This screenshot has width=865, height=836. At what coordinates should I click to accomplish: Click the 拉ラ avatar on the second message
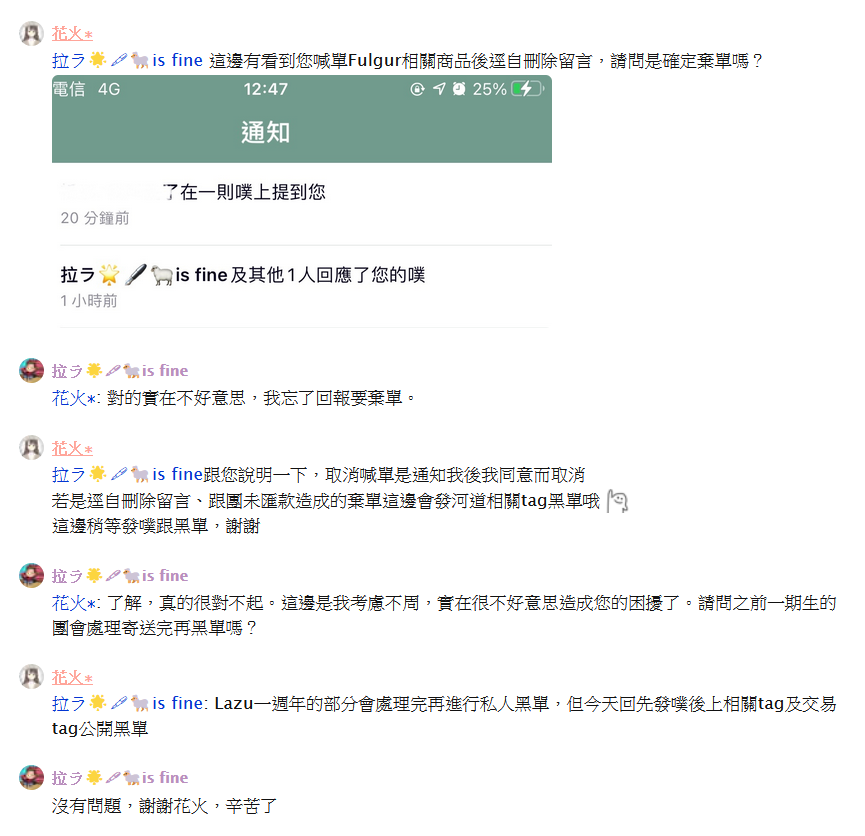(x=31, y=370)
